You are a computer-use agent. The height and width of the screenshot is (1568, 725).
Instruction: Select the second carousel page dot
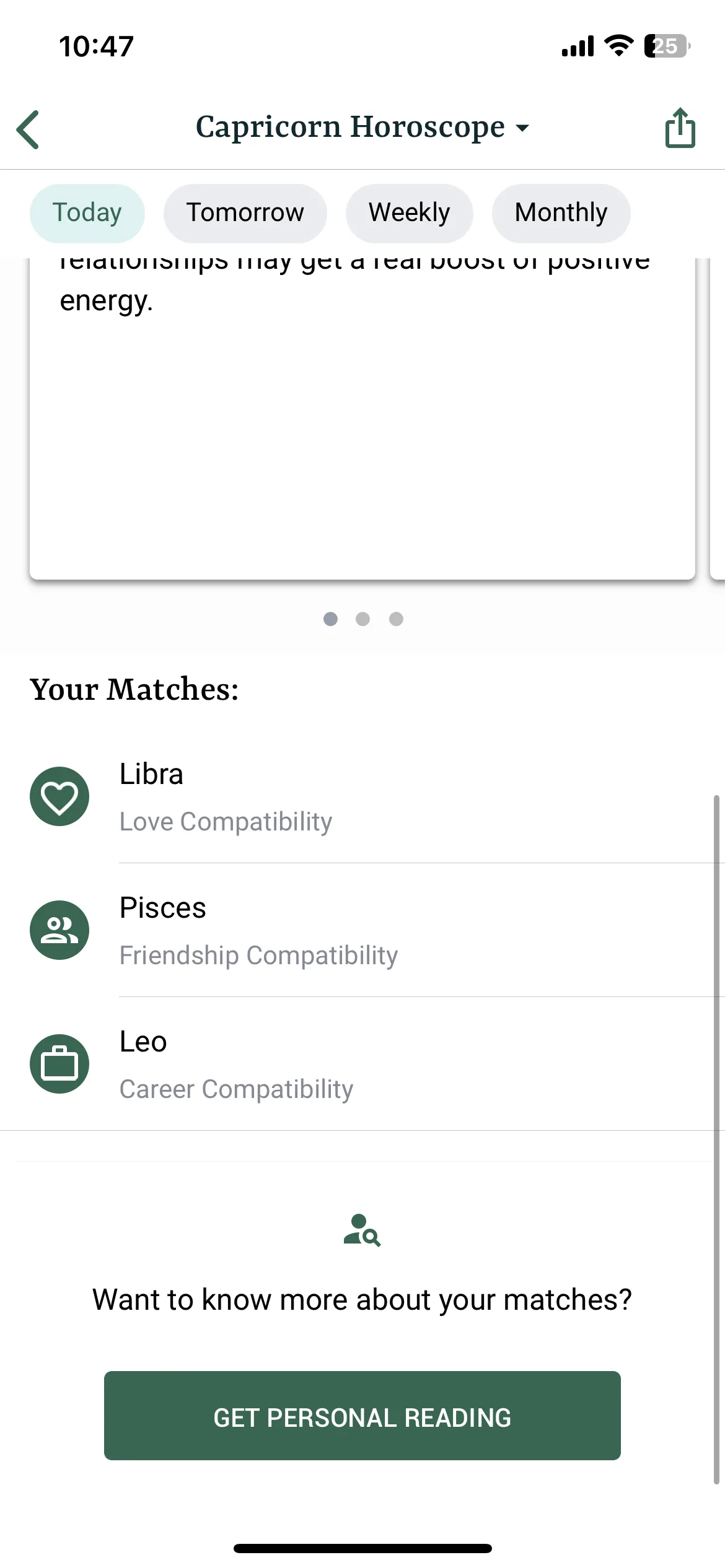pyautogui.click(x=363, y=619)
